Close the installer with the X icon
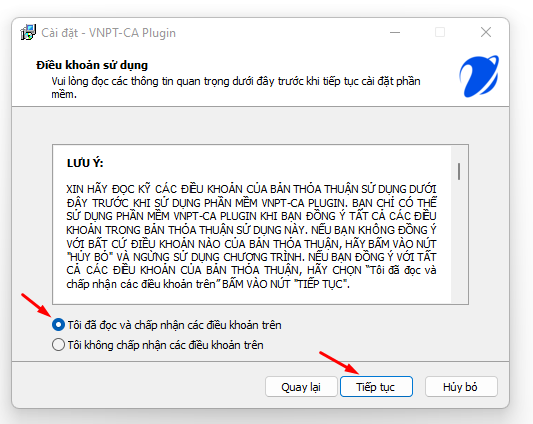Screen dimensions: 533x424 click(x=486, y=32)
